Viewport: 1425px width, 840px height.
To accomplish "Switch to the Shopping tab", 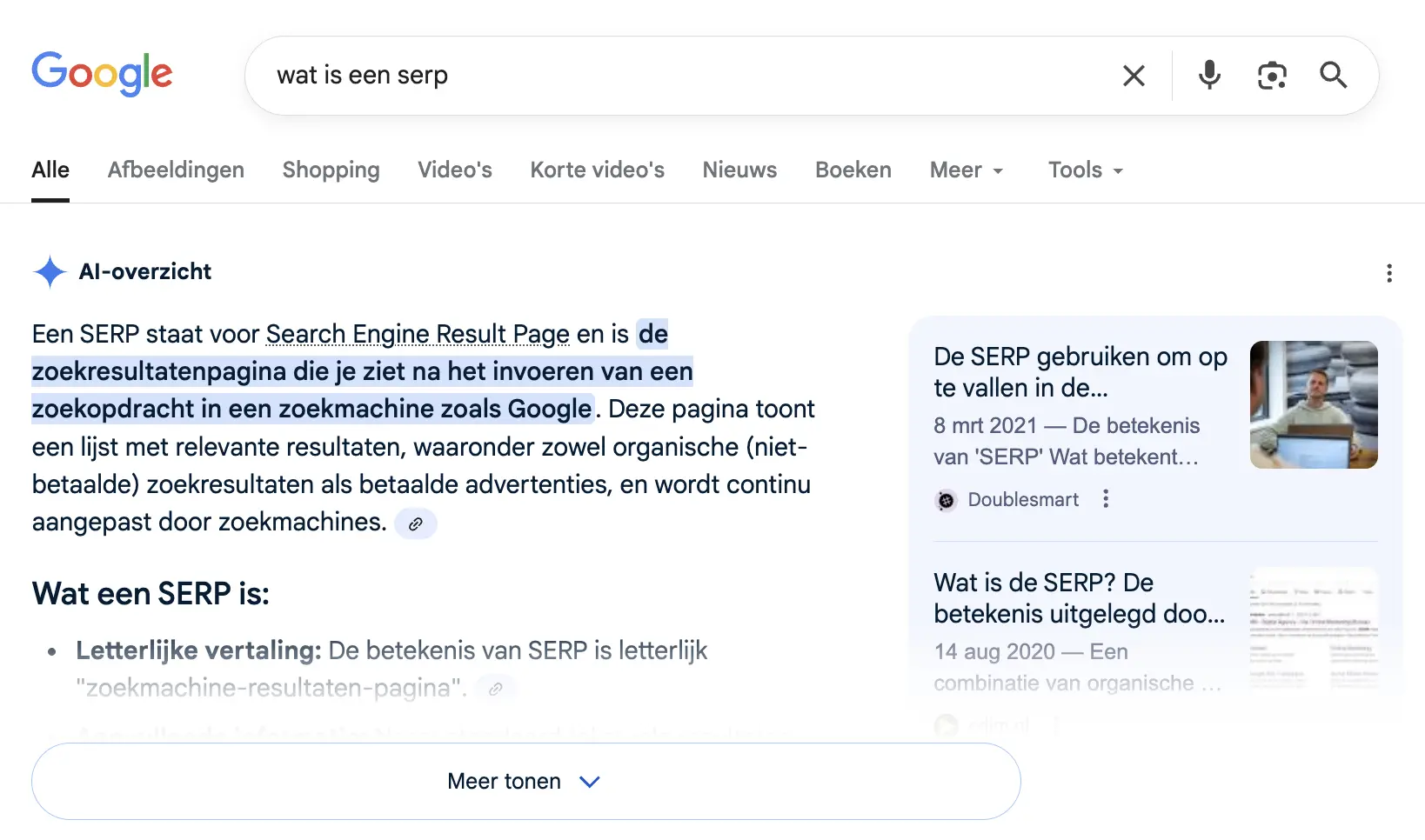I will (331, 170).
